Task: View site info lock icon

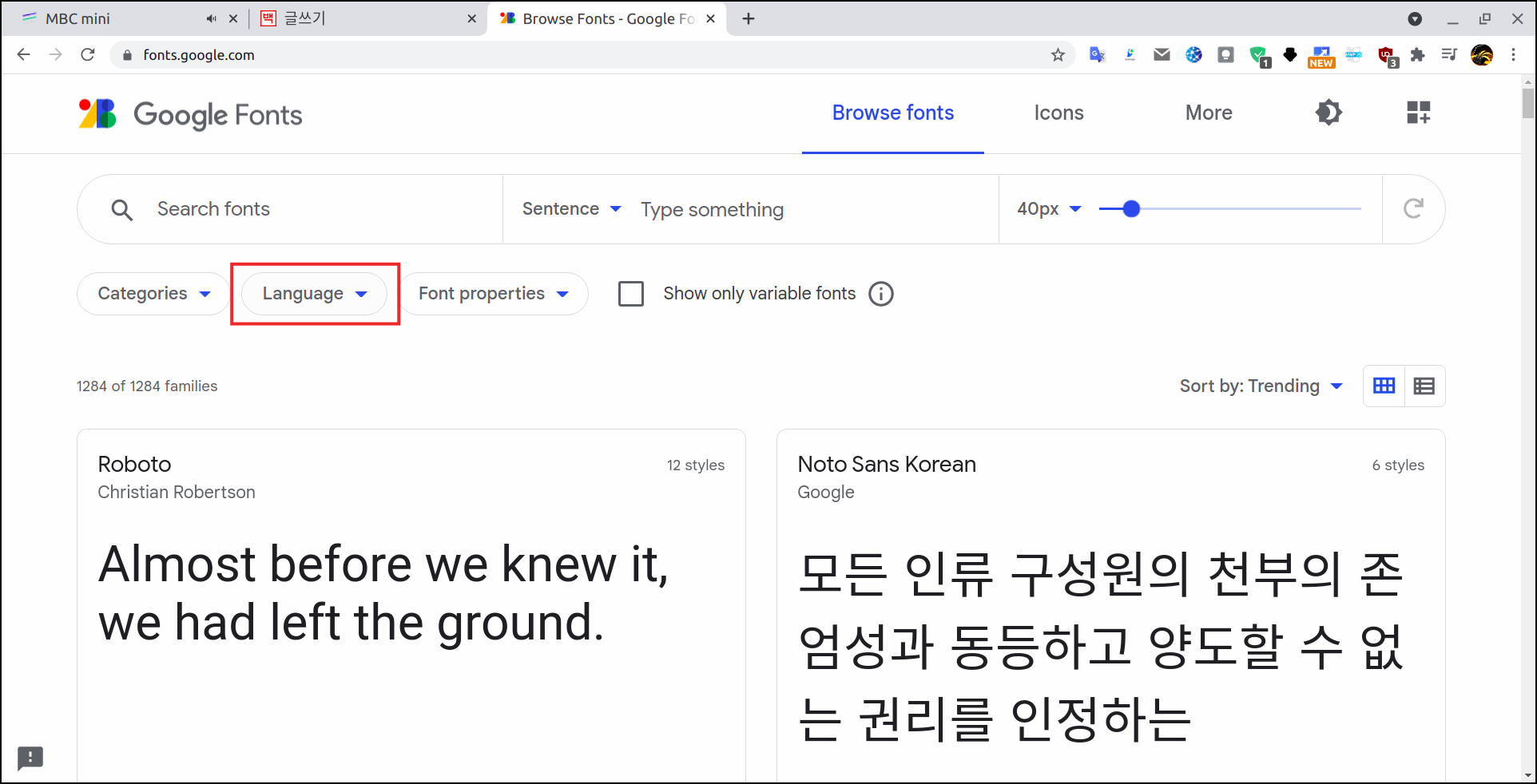Action: pos(126,55)
